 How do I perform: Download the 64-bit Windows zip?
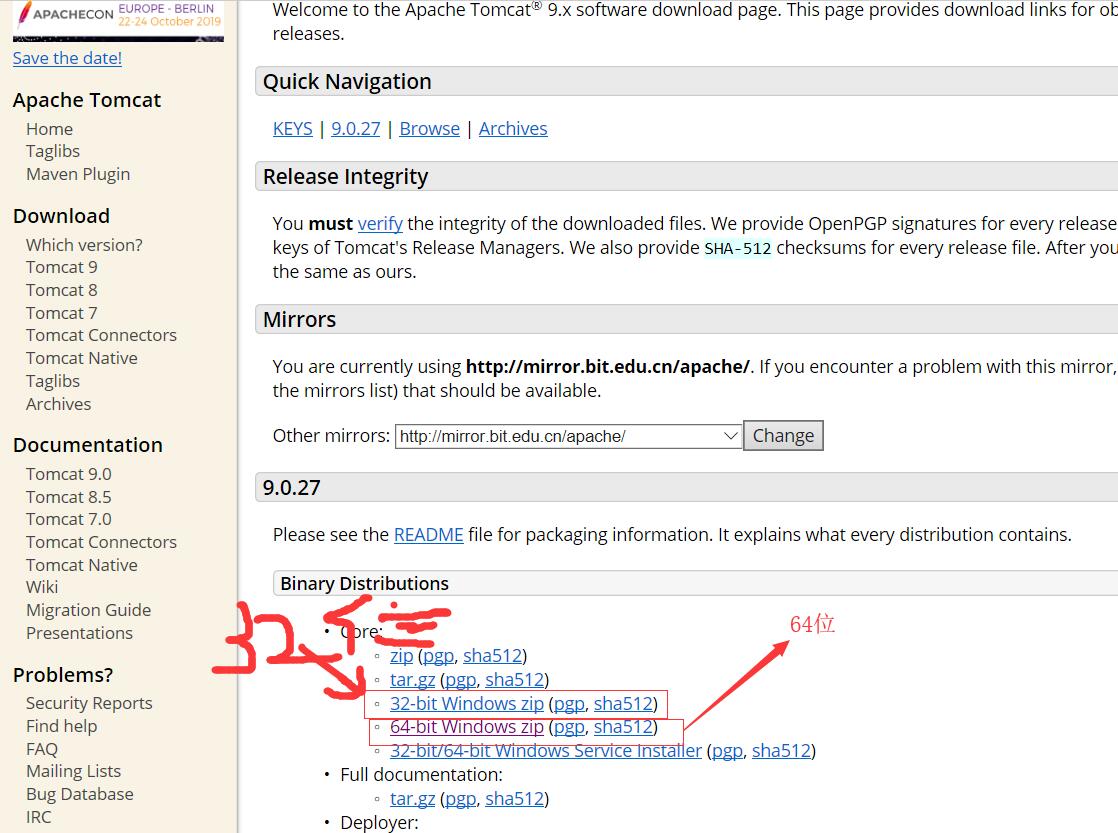pyautogui.click(x=466, y=726)
